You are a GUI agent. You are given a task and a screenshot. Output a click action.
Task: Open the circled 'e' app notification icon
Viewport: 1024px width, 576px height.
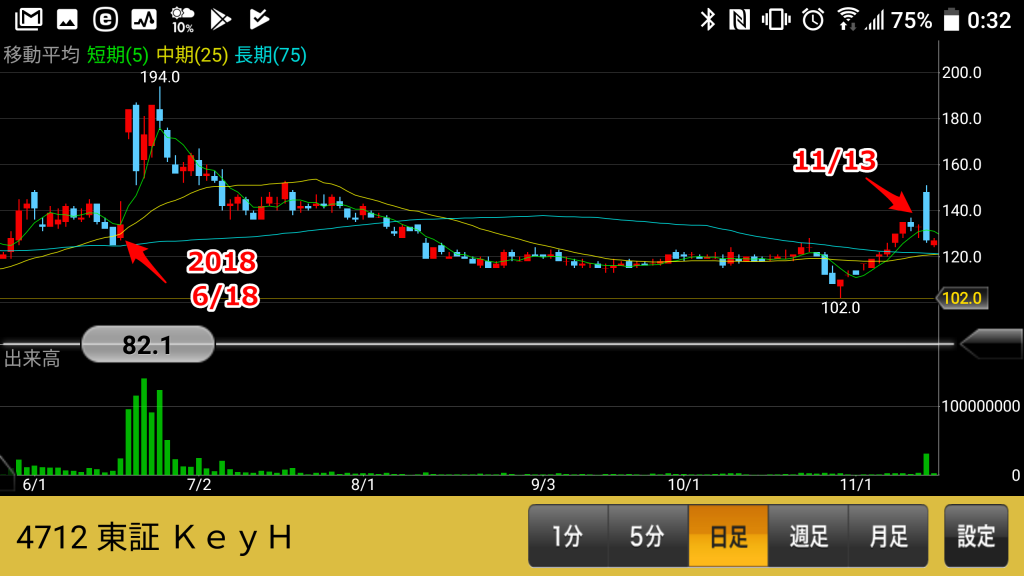coord(105,19)
